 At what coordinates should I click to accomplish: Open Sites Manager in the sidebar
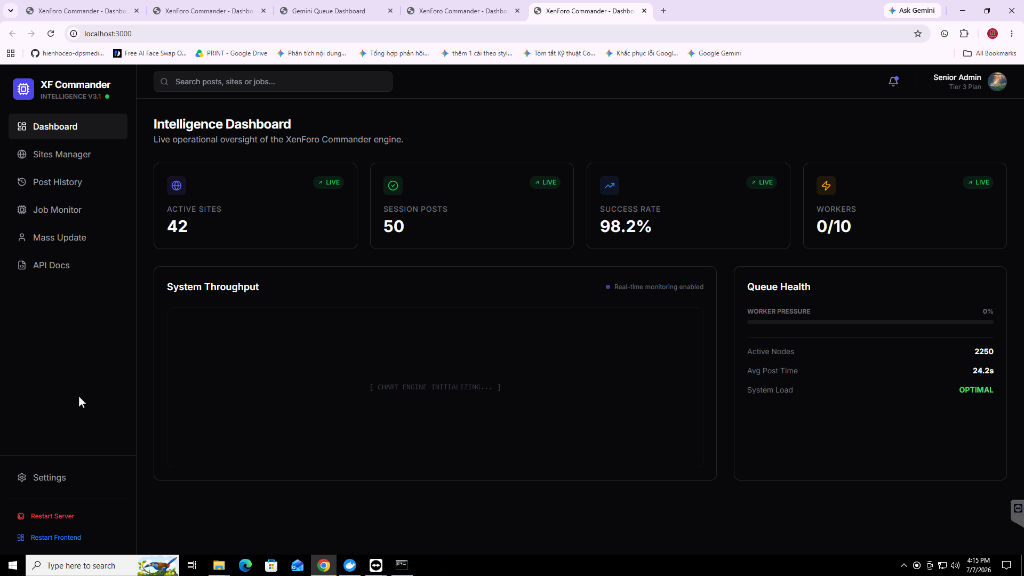pos(68,154)
